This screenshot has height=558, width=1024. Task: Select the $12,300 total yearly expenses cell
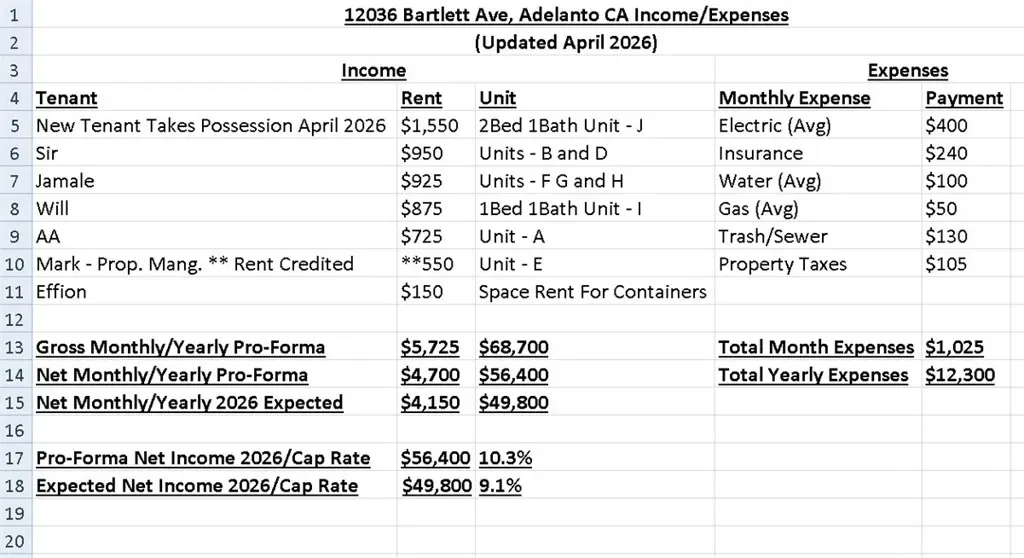(x=954, y=375)
